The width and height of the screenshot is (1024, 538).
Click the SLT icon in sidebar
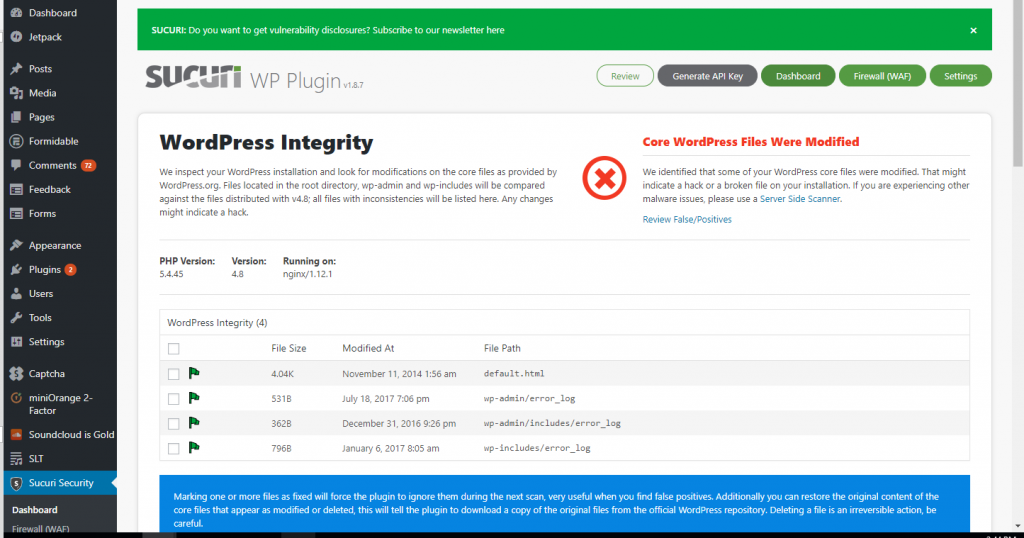16,459
